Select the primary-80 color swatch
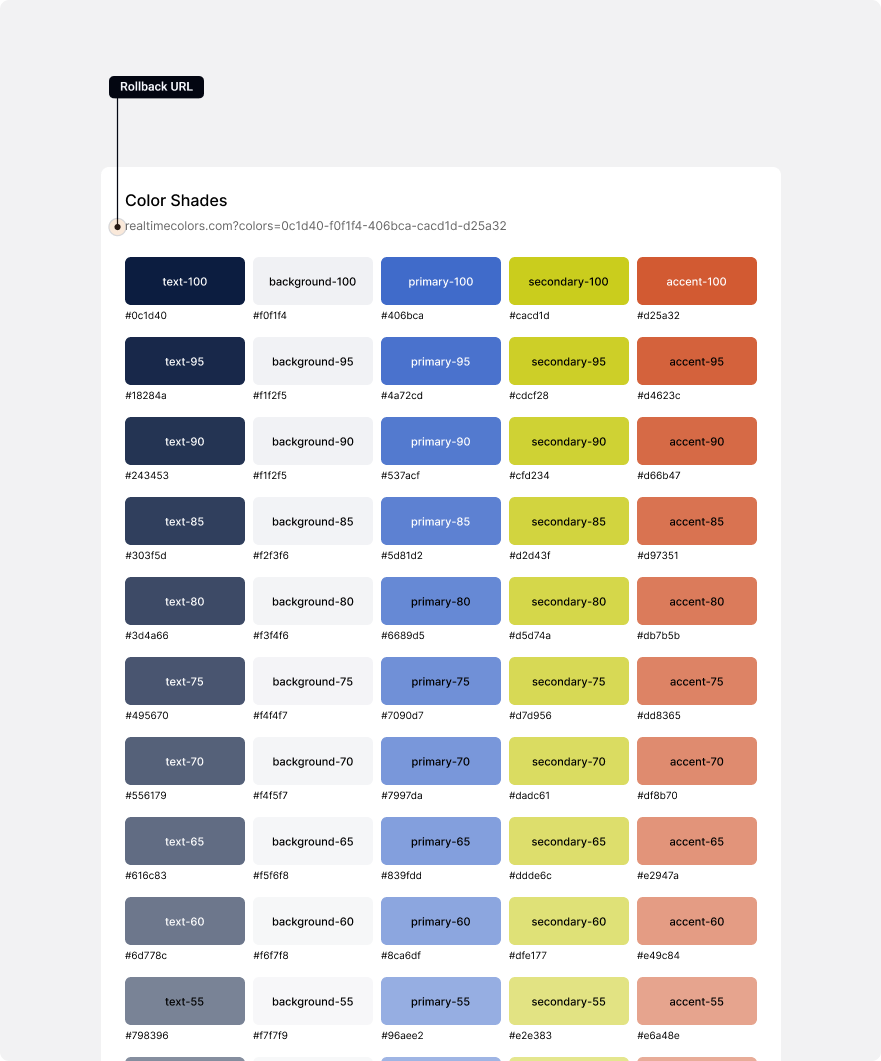Screen dimensions: 881x1061 [x=440, y=601]
